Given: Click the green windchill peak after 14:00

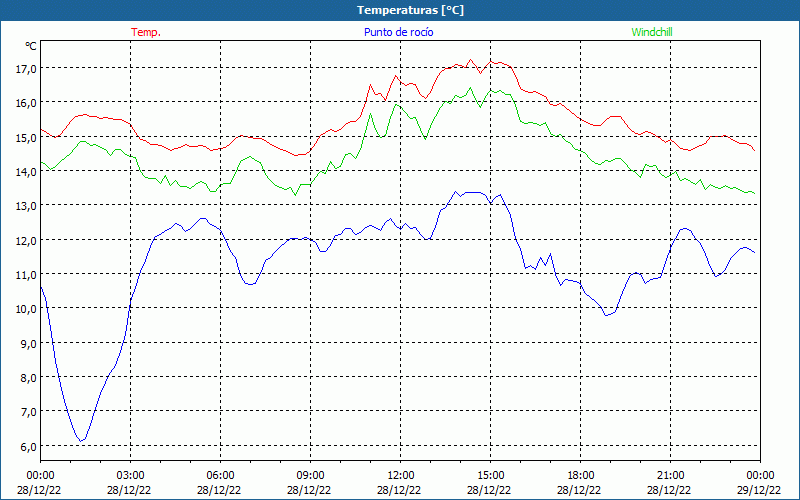Looking at the screenshot, I should point(470,88).
